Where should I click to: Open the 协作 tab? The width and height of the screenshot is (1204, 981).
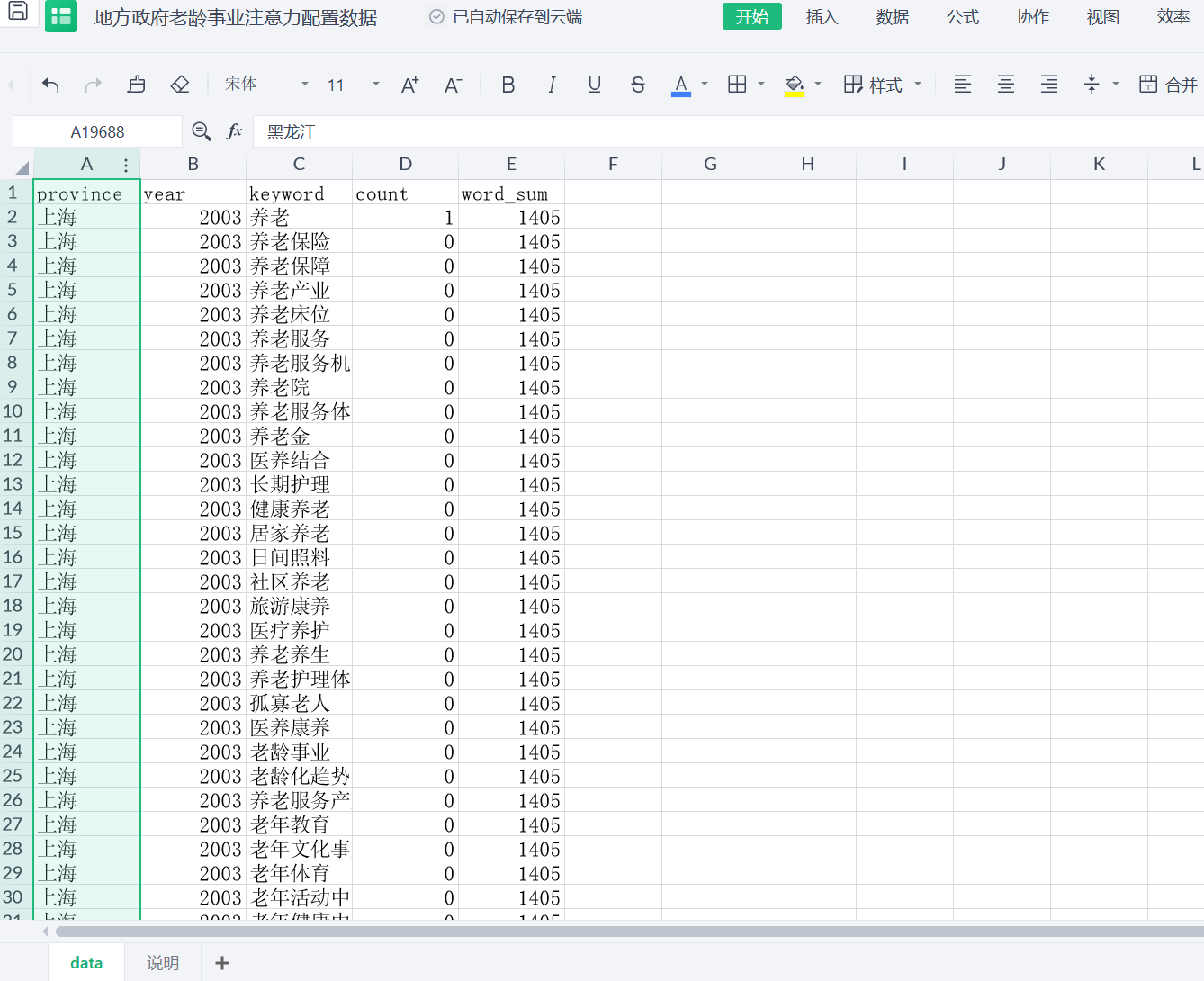pos(1032,17)
